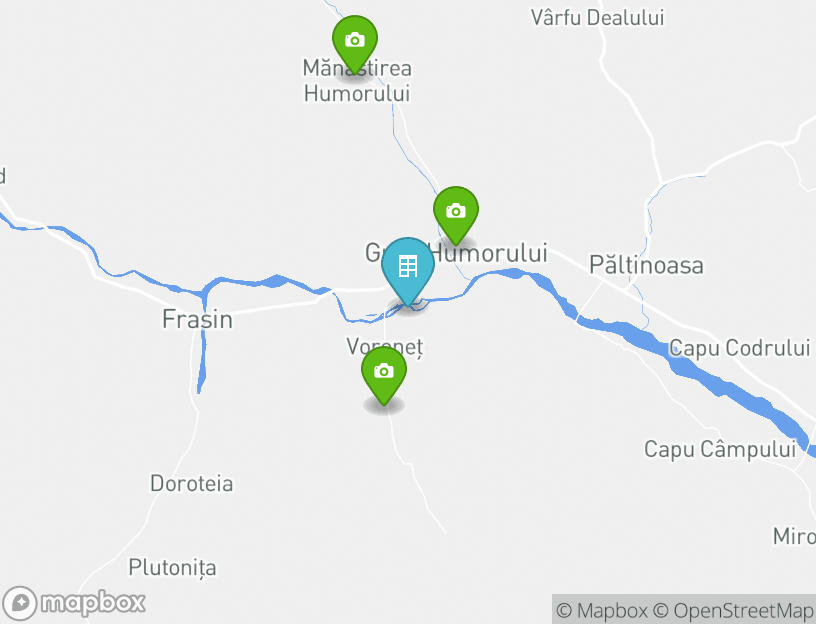Image resolution: width=816 pixels, height=624 pixels.
Task: Click the camera pin above Gura Humorului
Action: tap(456, 215)
